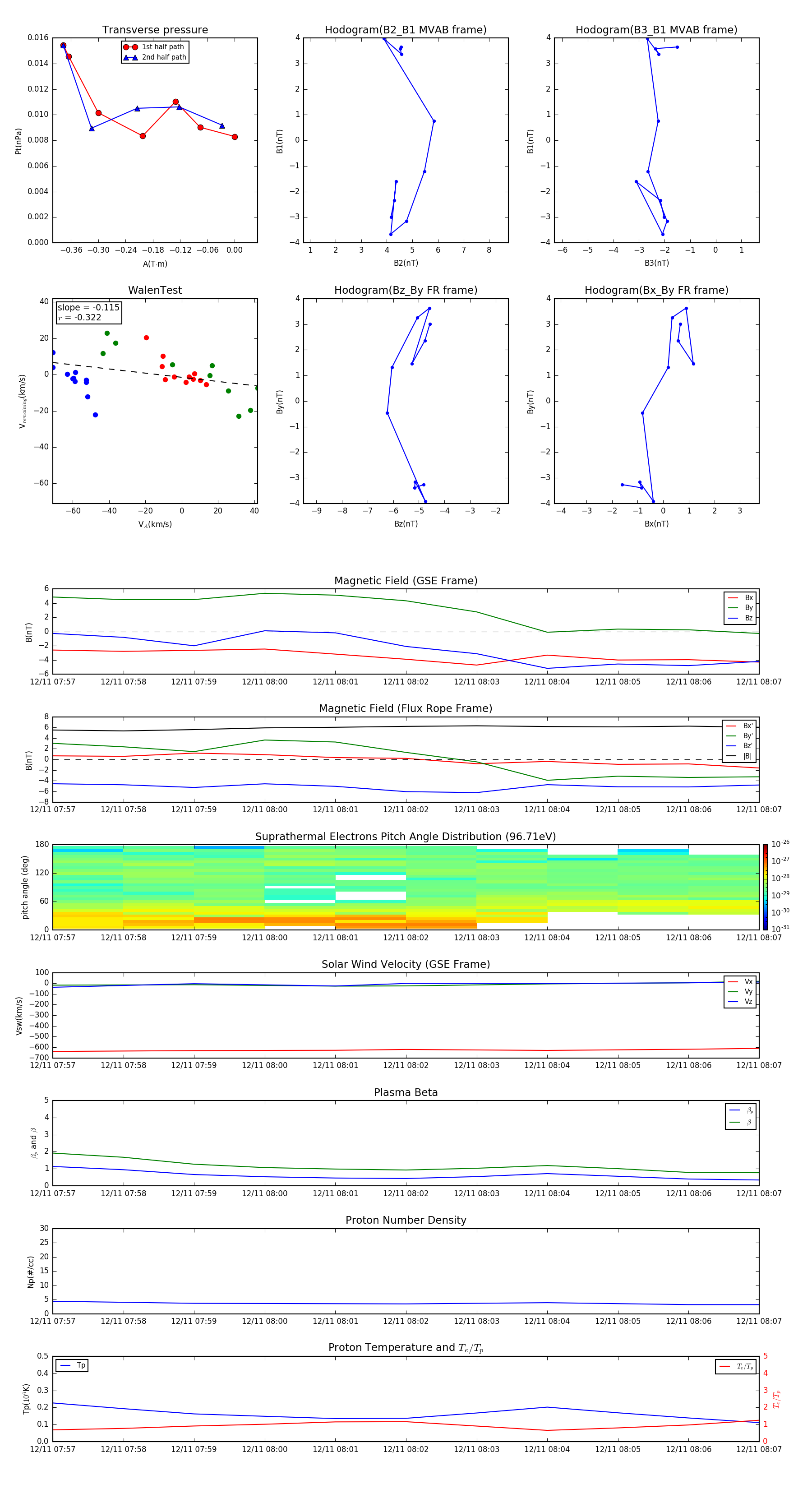Click the 'r = -0.322' annotation
This screenshot has height=1489, width=812.
[x=80, y=317]
